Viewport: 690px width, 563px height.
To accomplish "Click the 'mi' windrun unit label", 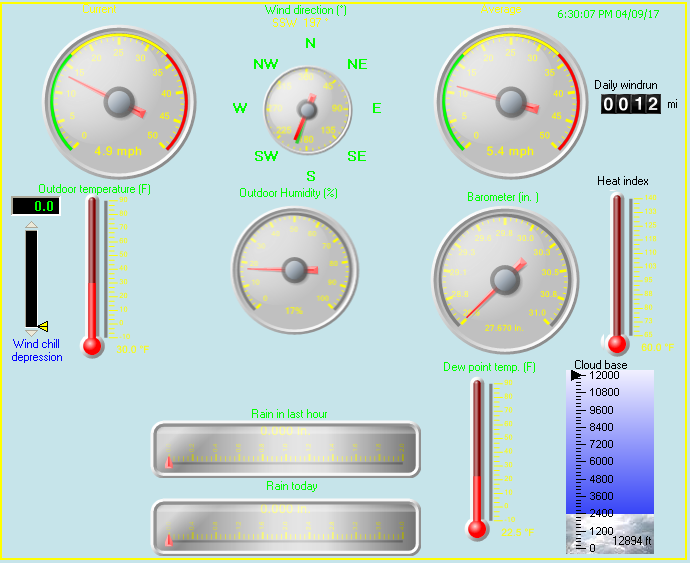I will (672, 104).
